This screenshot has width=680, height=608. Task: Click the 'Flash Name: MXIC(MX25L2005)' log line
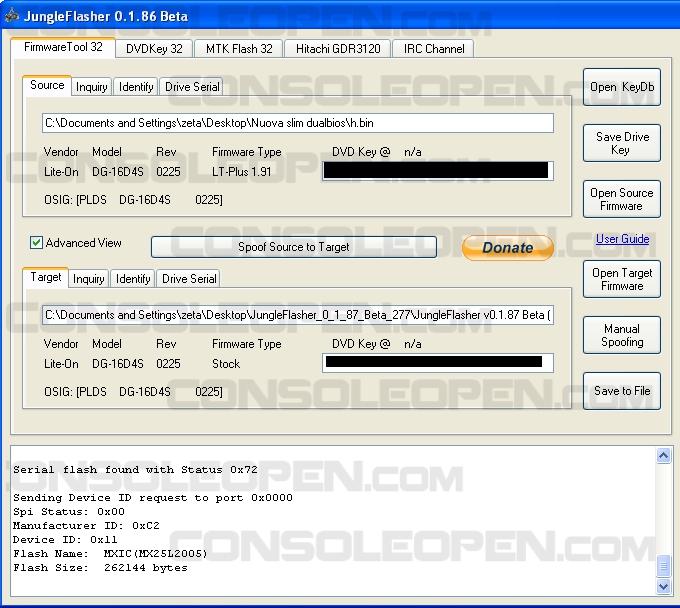coord(110,554)
